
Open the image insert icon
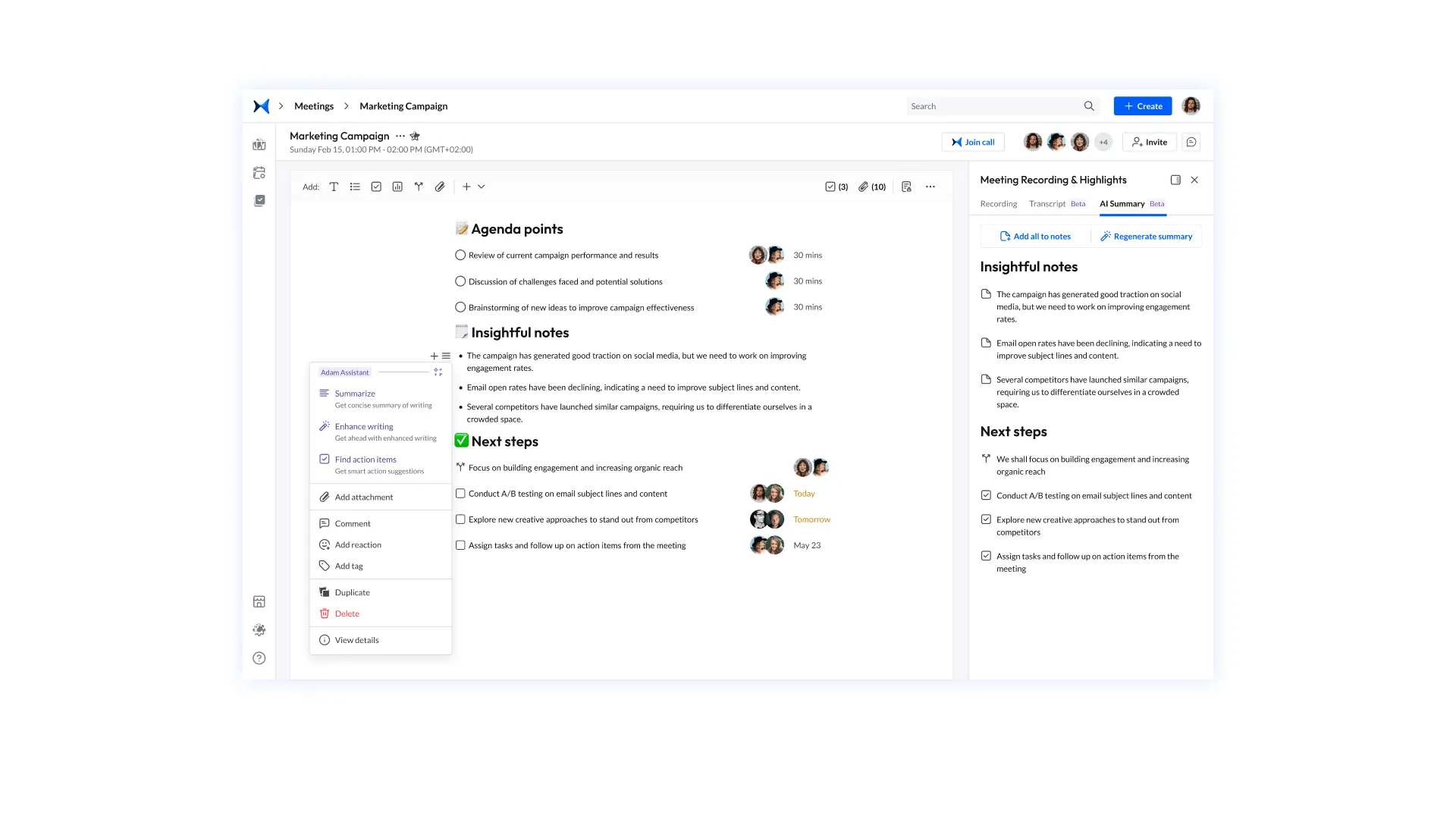click(397, 186)
